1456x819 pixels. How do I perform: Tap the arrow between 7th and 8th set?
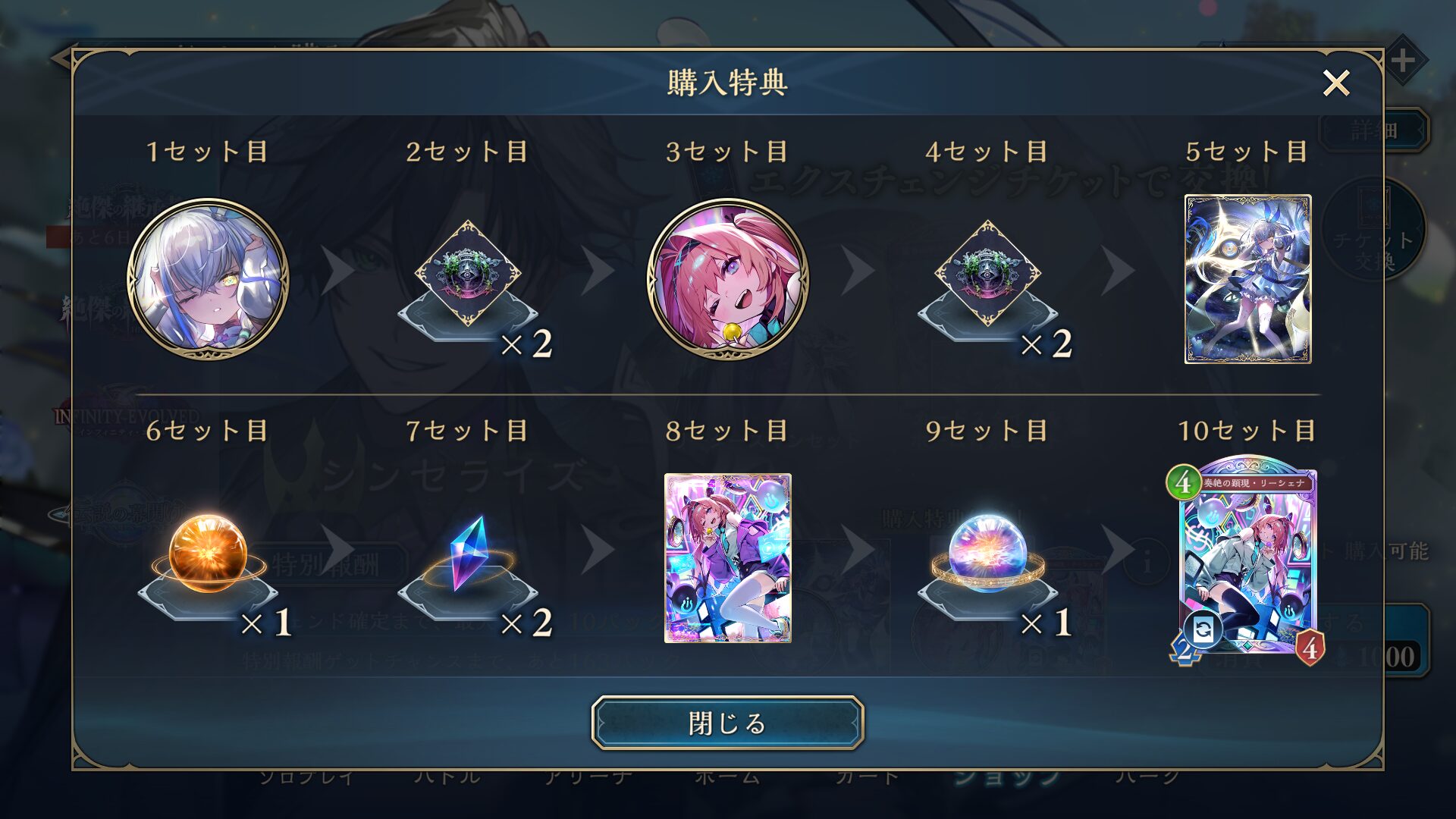coord(598,549)
